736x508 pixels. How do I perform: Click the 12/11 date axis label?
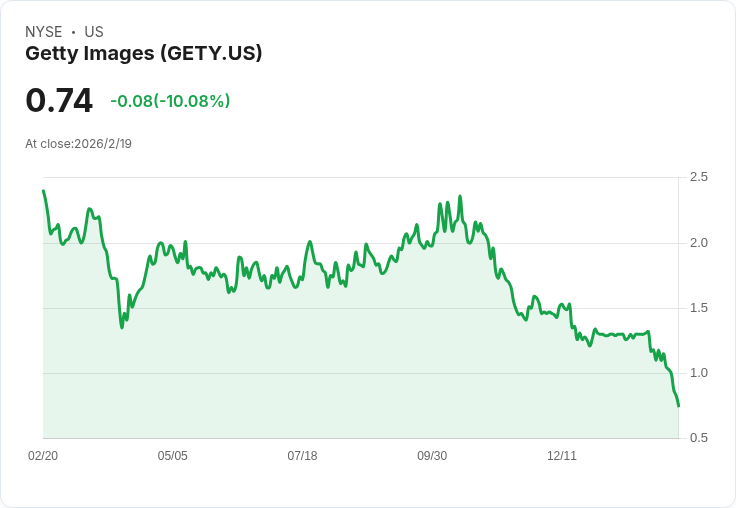click(x=562, y=455)
